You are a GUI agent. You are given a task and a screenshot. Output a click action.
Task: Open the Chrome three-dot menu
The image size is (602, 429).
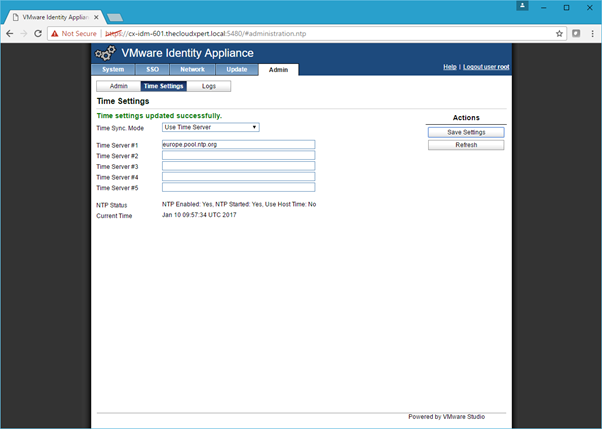pyautogui.click(x=592, y=33)
